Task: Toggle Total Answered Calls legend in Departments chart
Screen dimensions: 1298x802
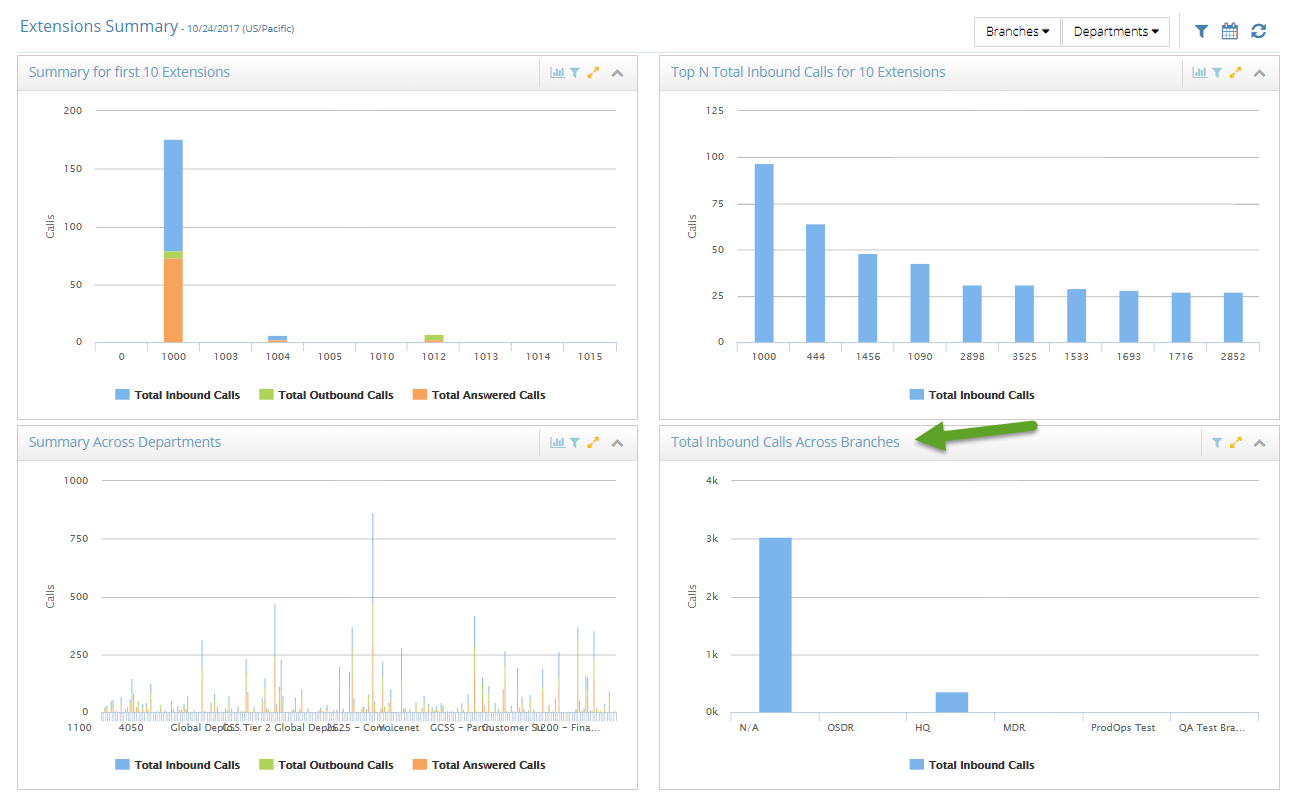Action: click(x=479, y=765)
